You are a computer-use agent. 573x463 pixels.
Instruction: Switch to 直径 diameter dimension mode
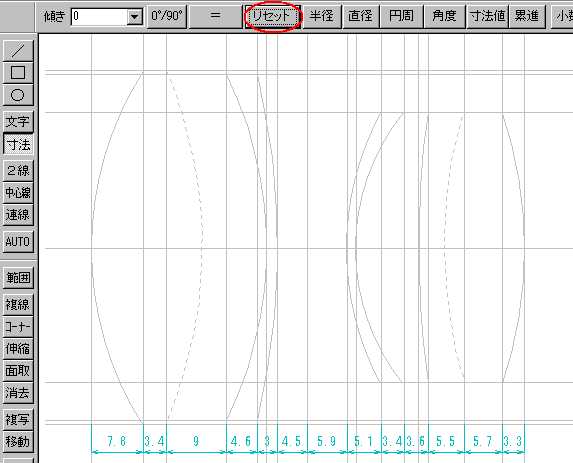point(361,16)
